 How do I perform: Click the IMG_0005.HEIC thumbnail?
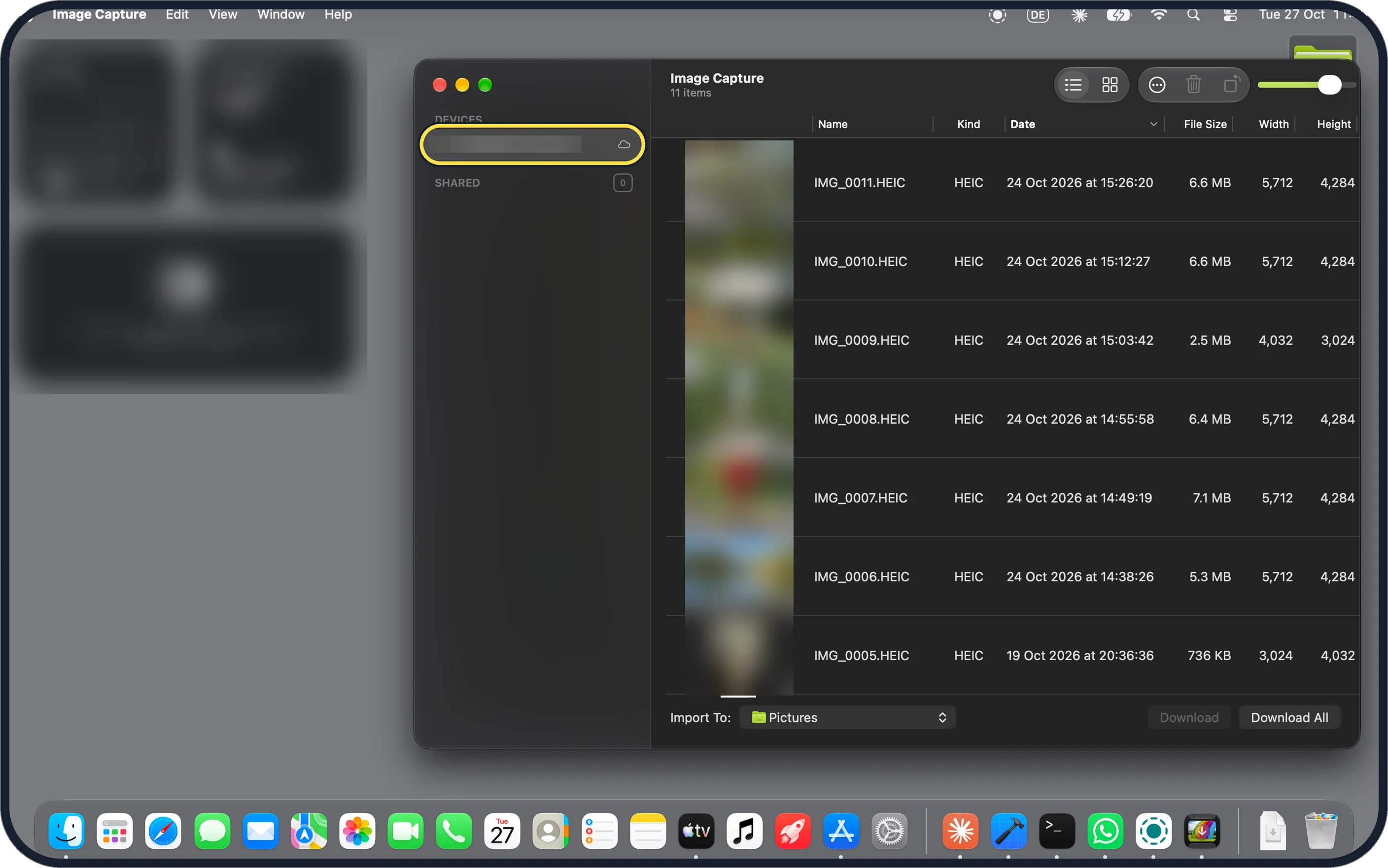(x=738, y=656)
